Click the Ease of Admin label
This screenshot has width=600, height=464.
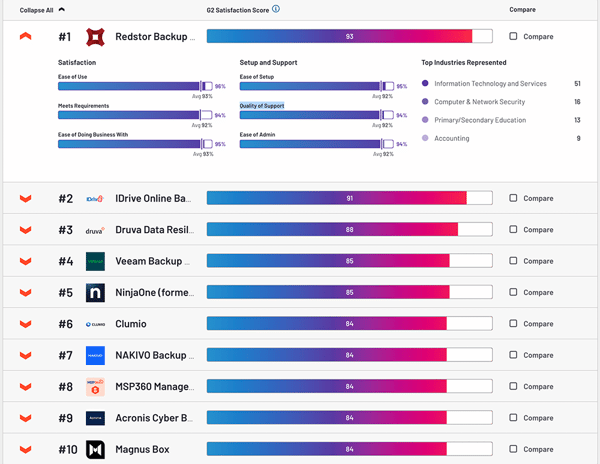[257, 135]
